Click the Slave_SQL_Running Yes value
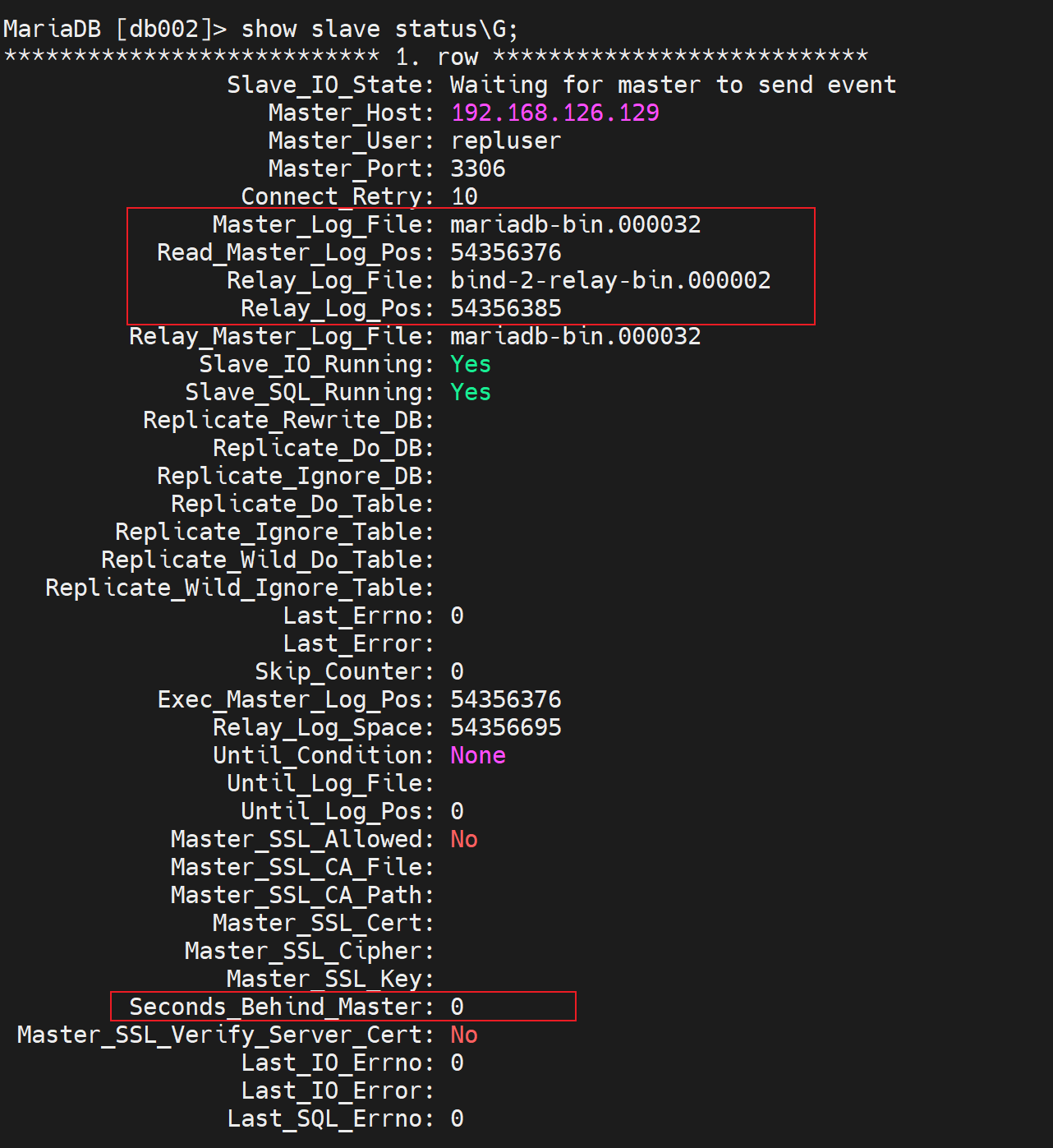 pyautogui.click(x=471, y=392)
